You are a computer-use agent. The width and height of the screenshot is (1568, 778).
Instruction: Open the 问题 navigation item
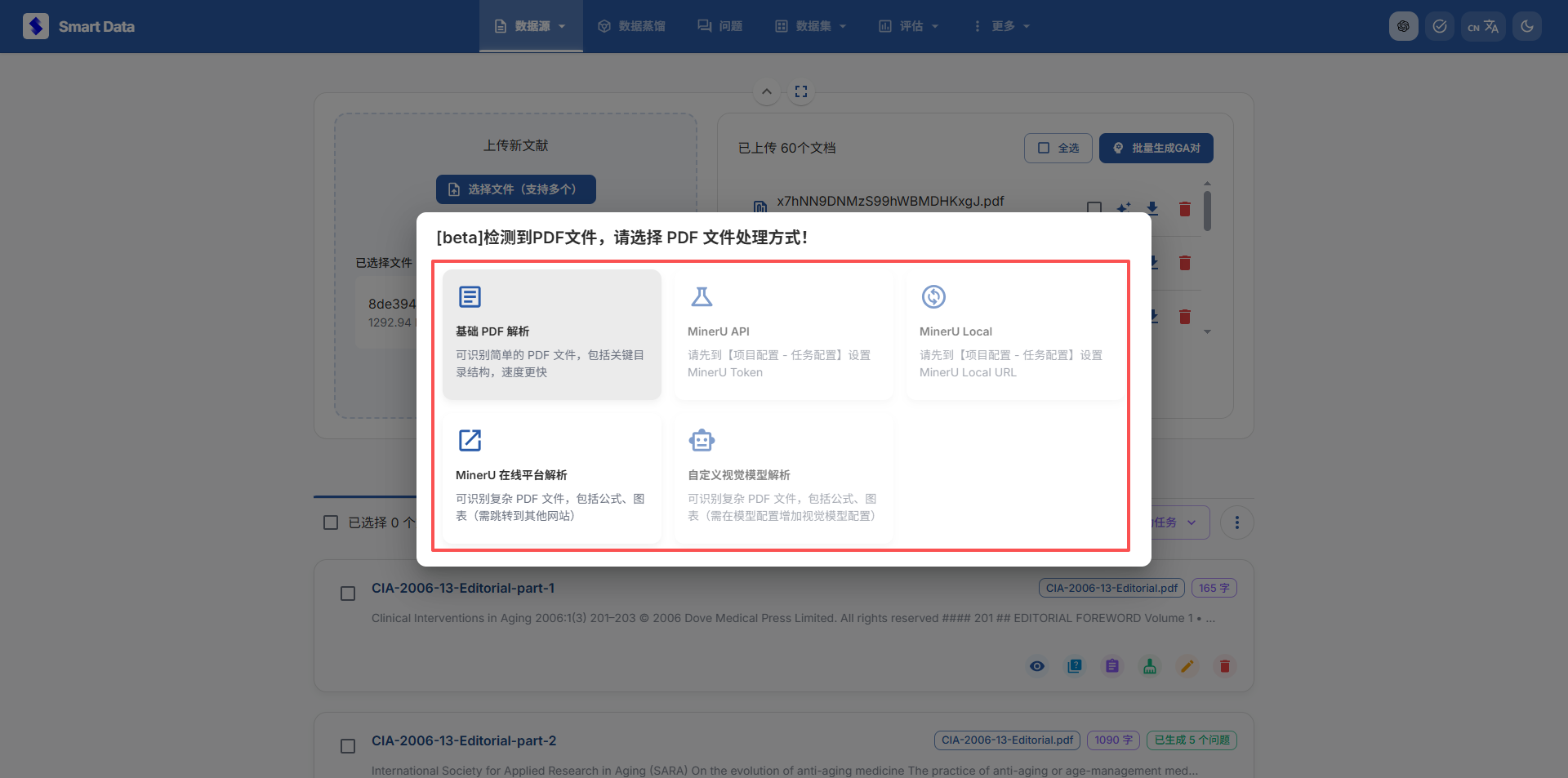click(x=719, y=26)
